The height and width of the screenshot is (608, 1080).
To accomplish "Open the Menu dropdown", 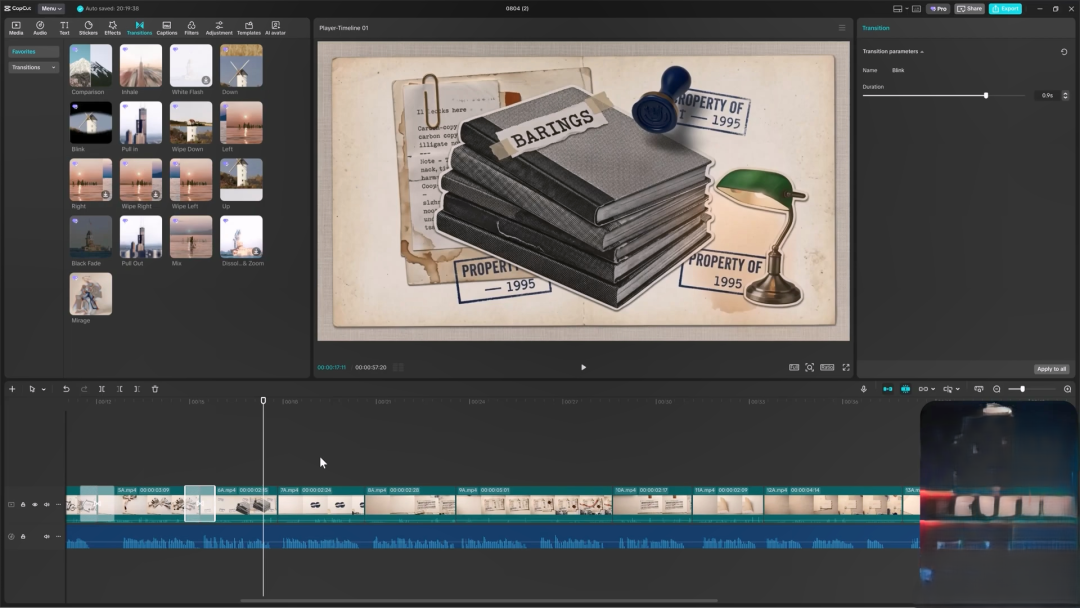I will click(51, 8).
